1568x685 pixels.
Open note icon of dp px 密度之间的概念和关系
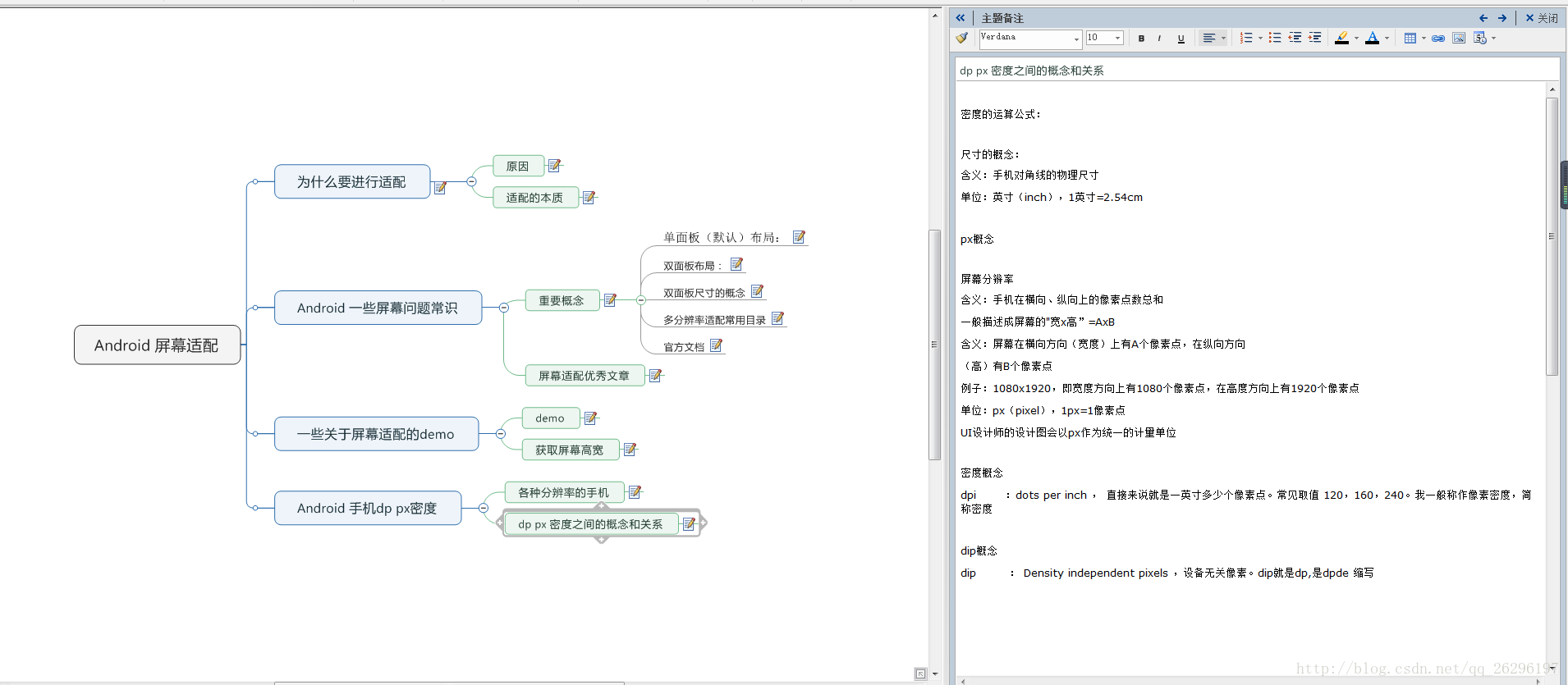689,523
